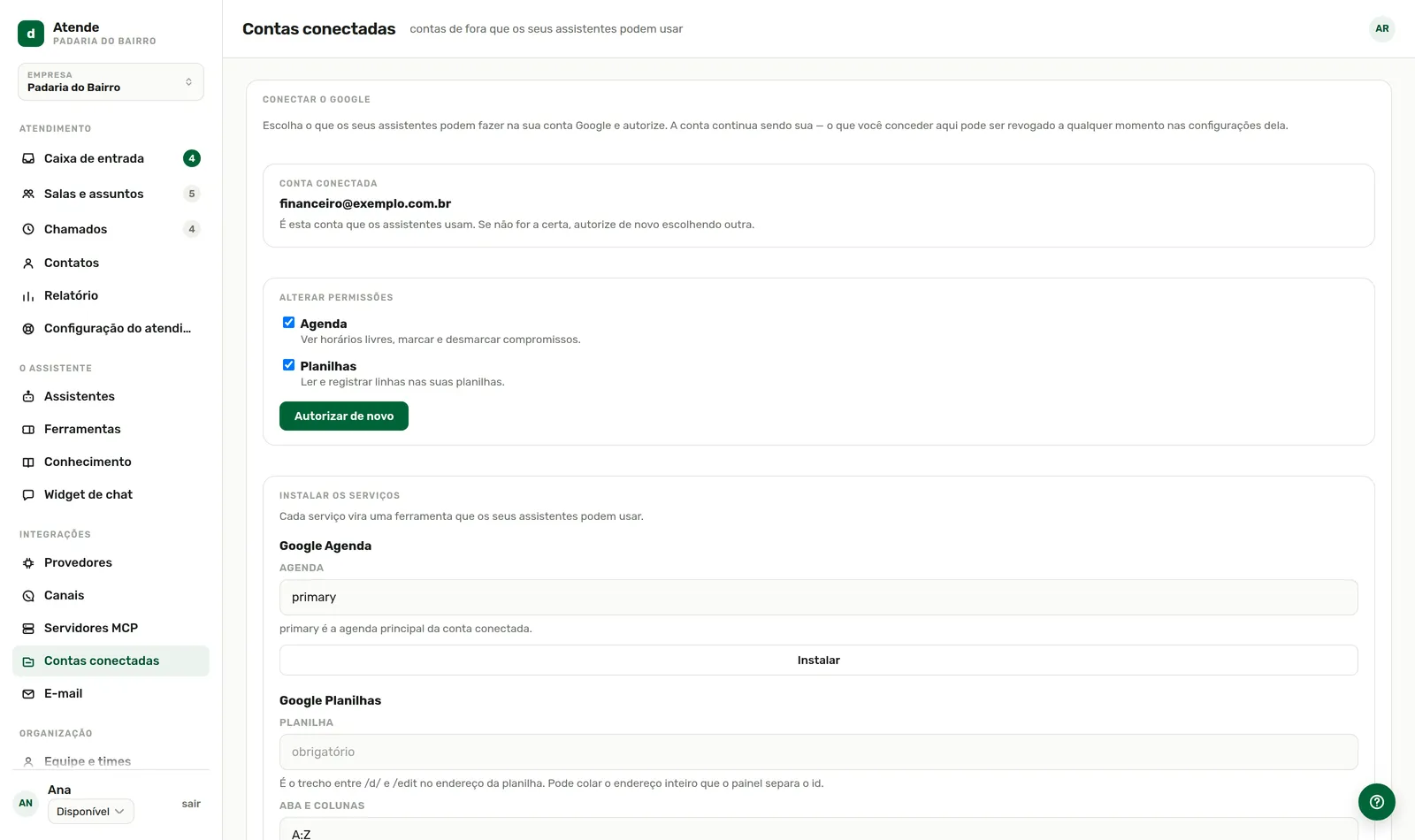1415x840 pixels.
Task: Open the Disponível status dropdown
Action: pyautogui.click(x=91, y=812)
